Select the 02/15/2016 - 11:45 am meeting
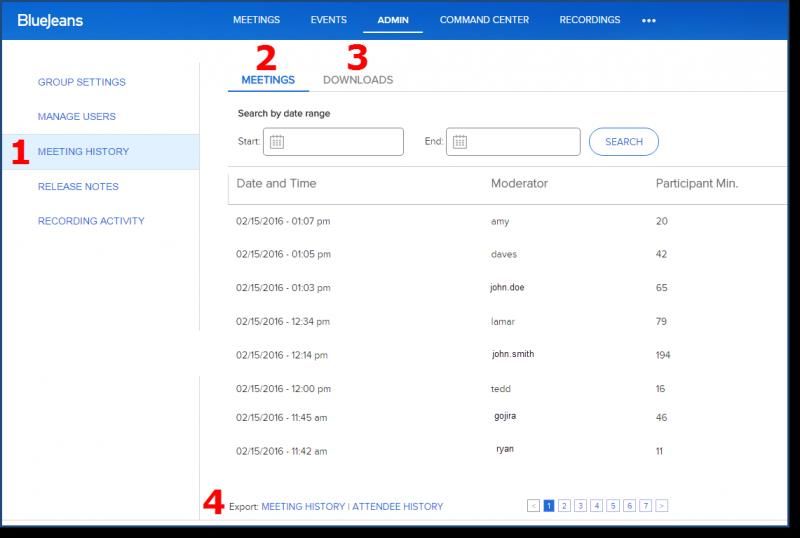800x538 pixels. 281,417
